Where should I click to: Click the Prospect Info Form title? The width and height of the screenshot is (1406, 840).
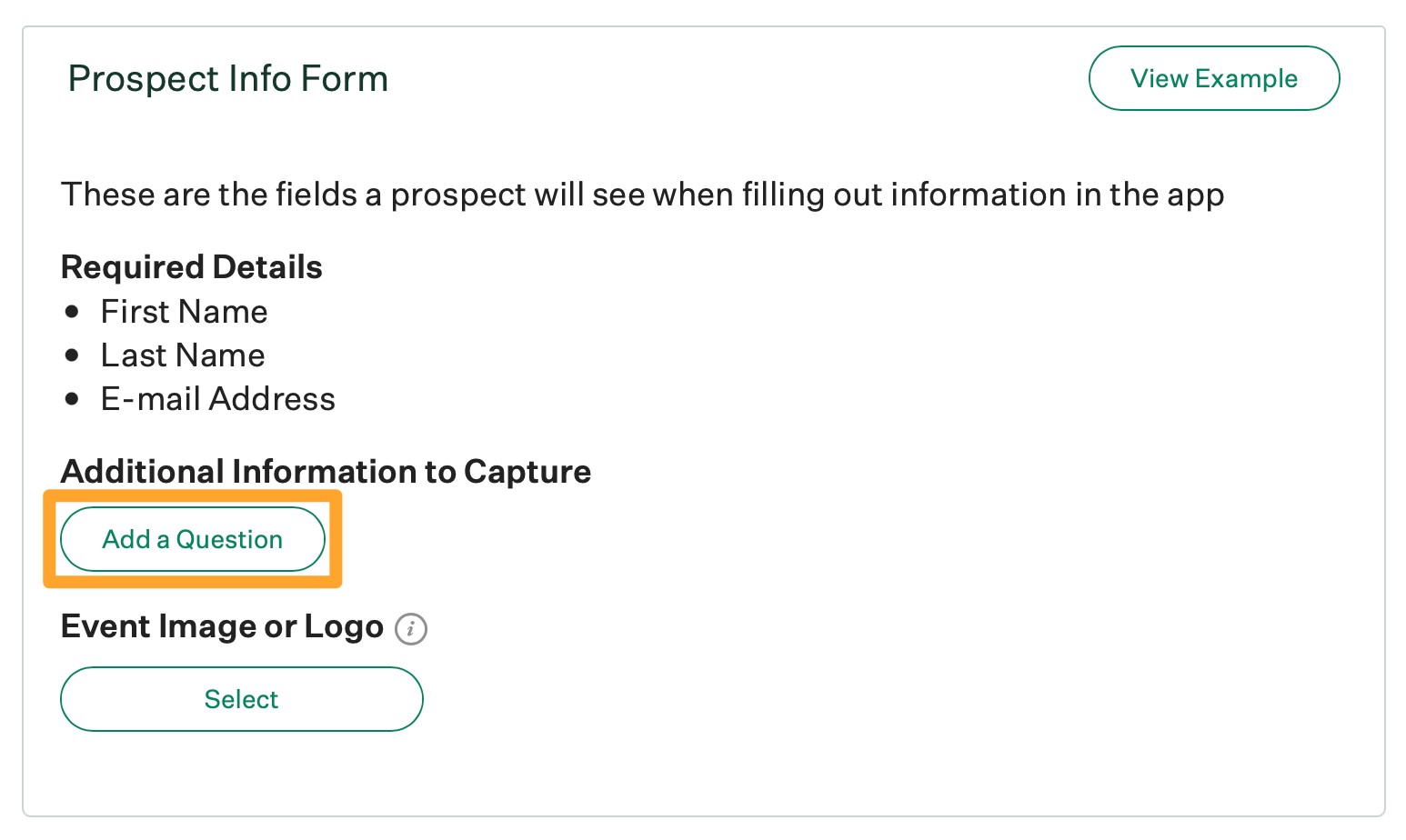click(x=227, y=79)
